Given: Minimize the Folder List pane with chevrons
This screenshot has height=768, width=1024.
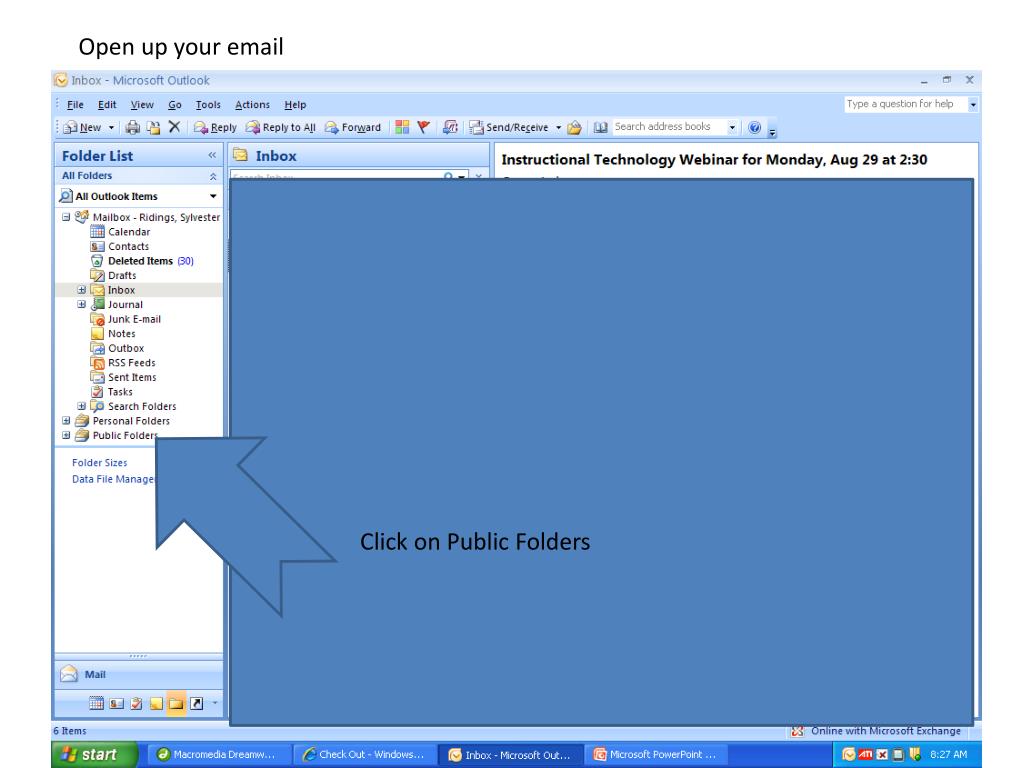Looking at the screenshot, I should [x=212, y=155].
